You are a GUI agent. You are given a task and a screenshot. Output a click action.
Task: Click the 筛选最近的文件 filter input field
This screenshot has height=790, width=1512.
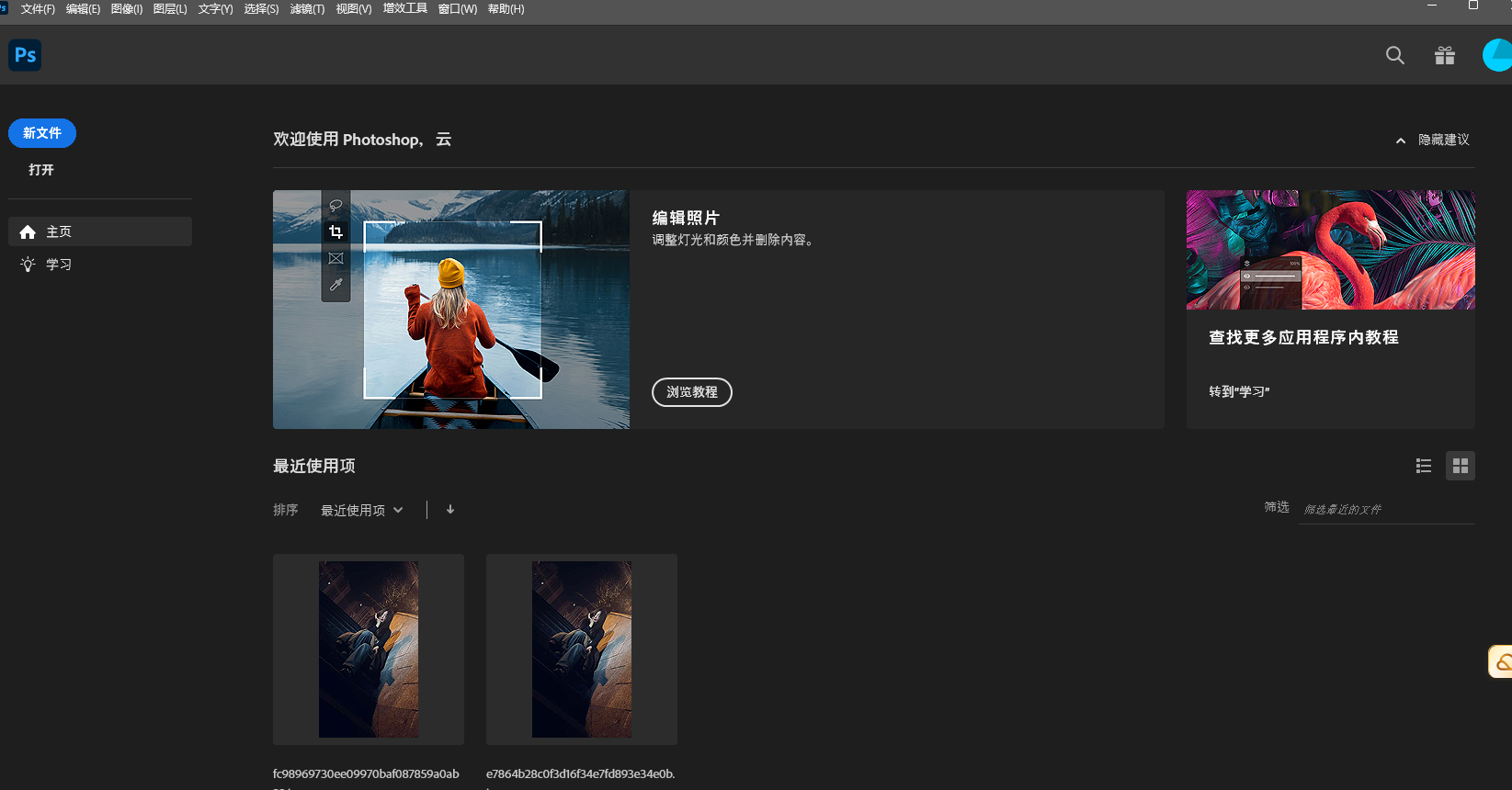click(1386, 510)
